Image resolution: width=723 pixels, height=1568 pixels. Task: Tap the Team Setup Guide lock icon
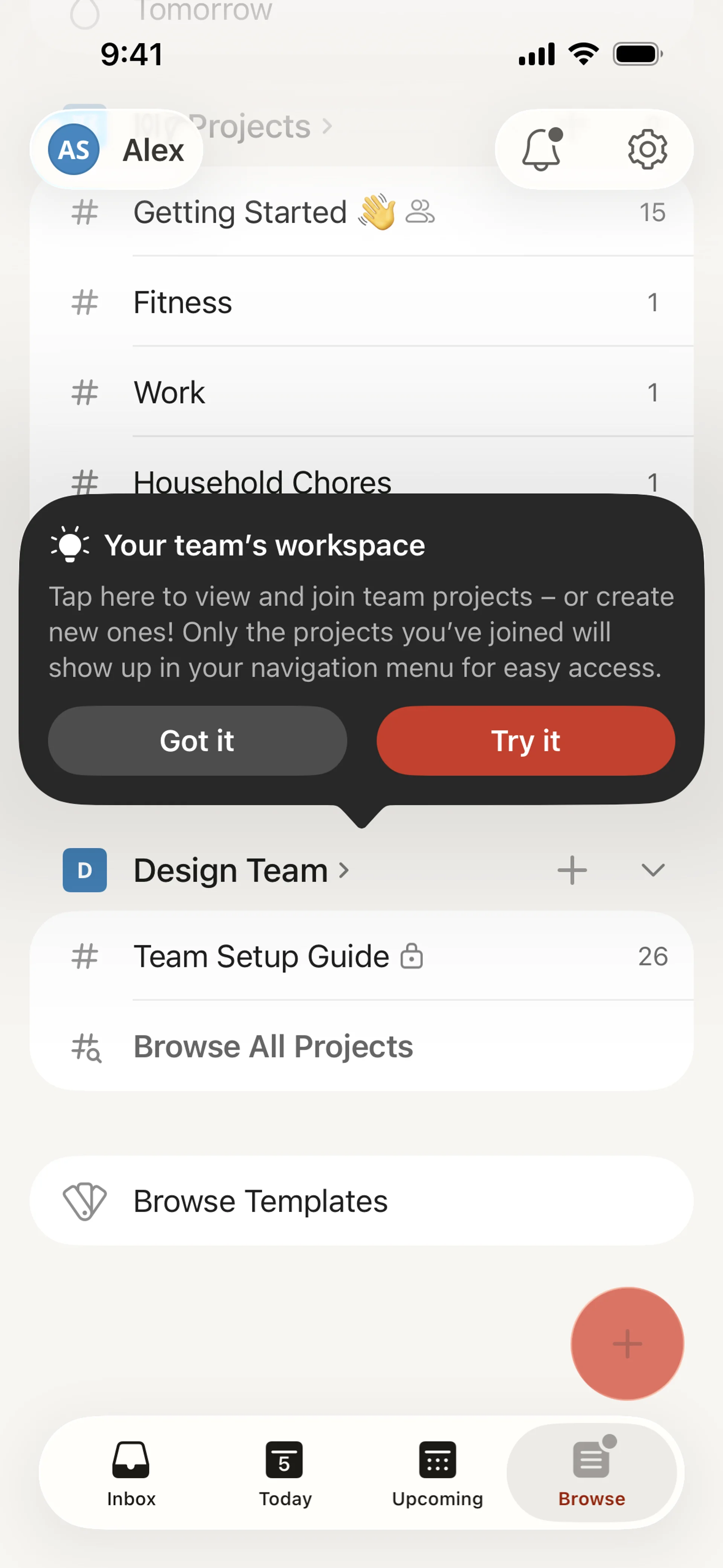point(412,956)
